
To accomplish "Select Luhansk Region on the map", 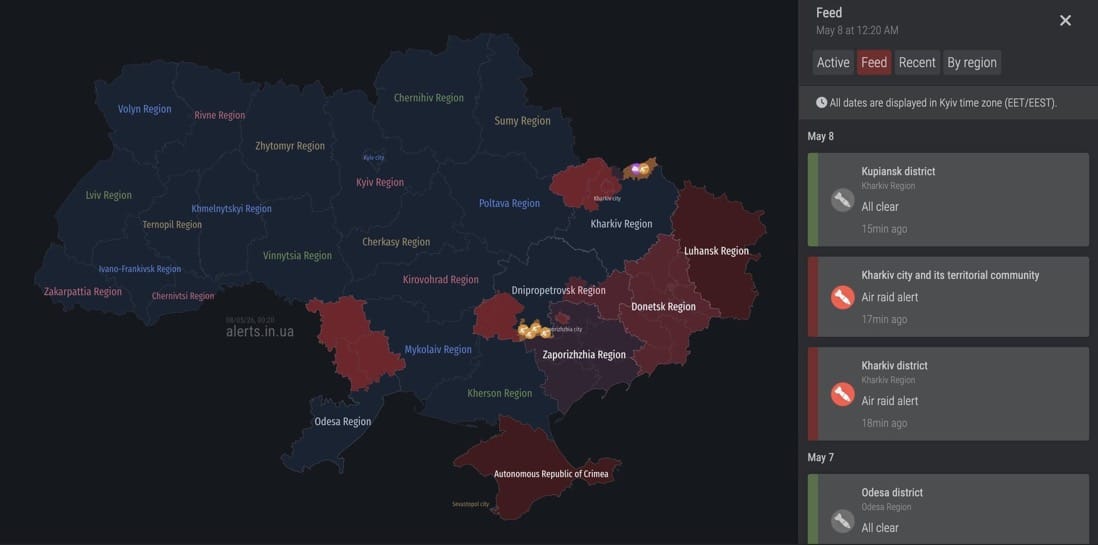I will (716, 251).
